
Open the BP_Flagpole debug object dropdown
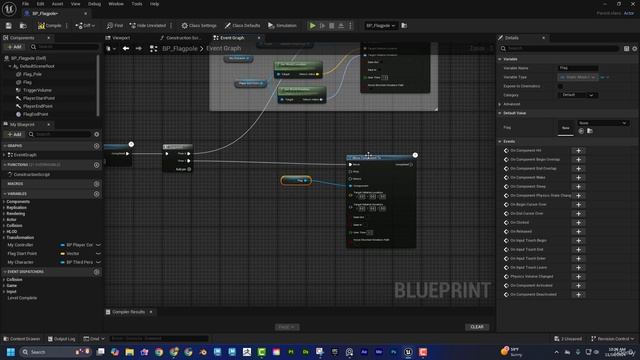380,25
